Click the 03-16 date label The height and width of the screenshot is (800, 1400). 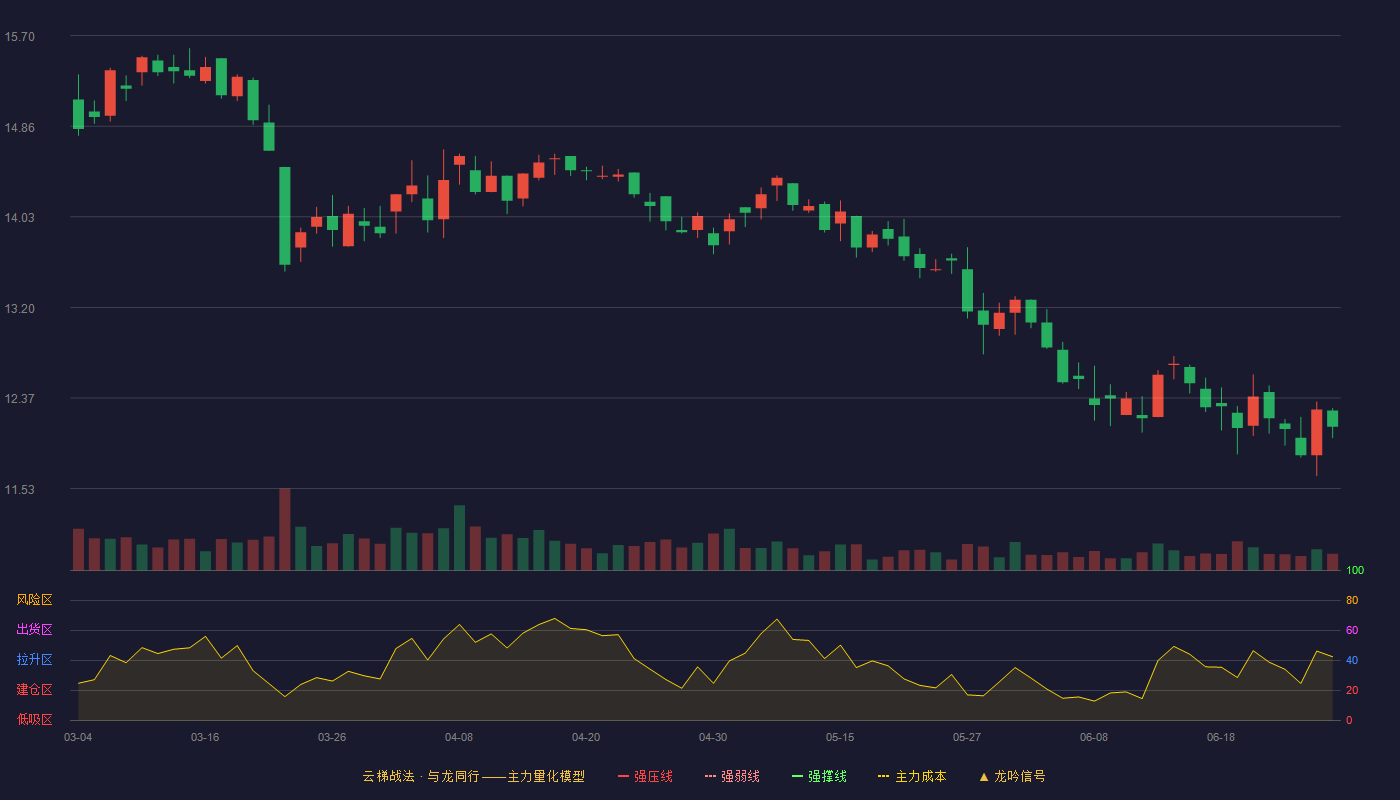[x=205, y=737]
